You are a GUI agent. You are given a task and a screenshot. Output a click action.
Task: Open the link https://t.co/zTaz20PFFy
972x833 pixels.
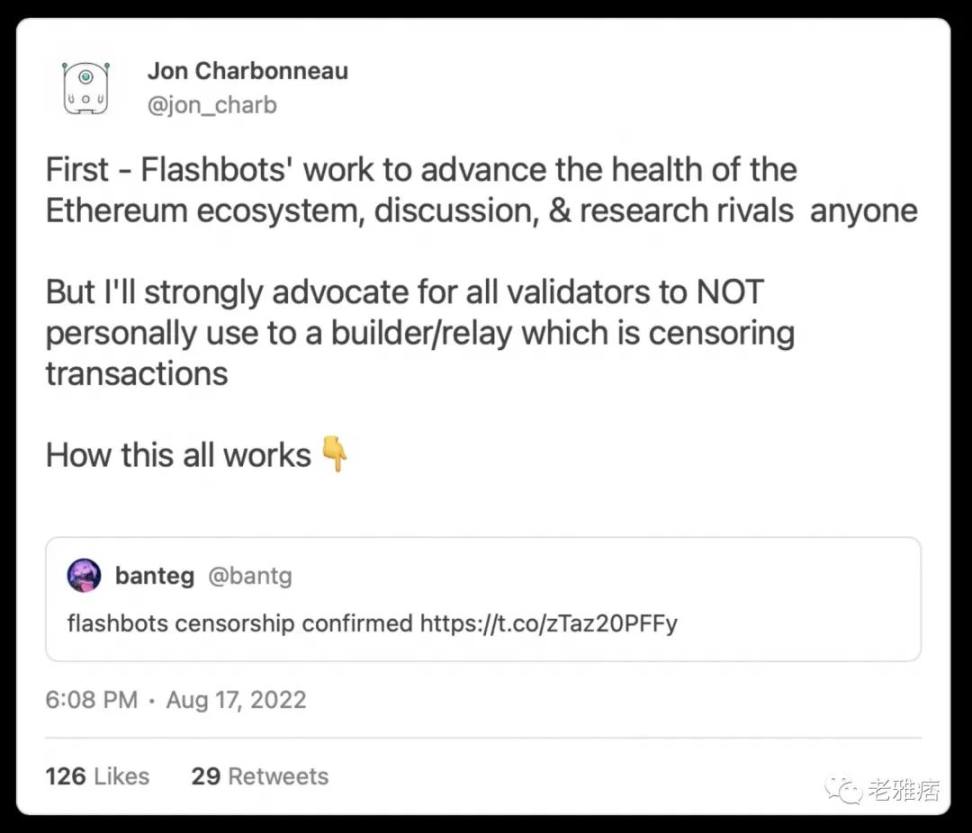(x=546, y=623)
